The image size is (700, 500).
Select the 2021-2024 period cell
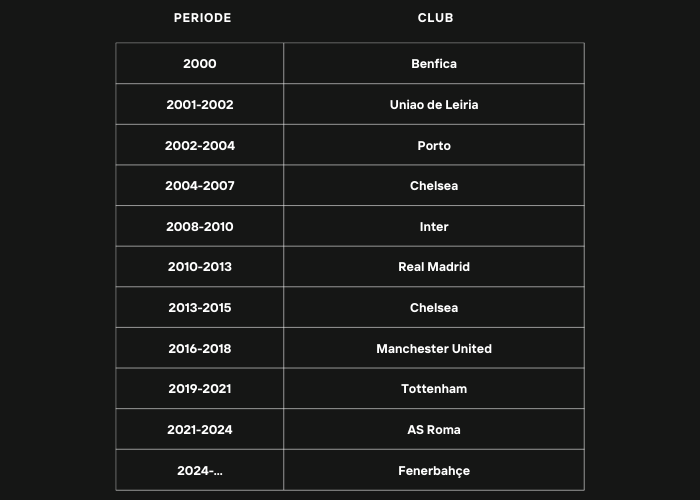coord(200,429)
